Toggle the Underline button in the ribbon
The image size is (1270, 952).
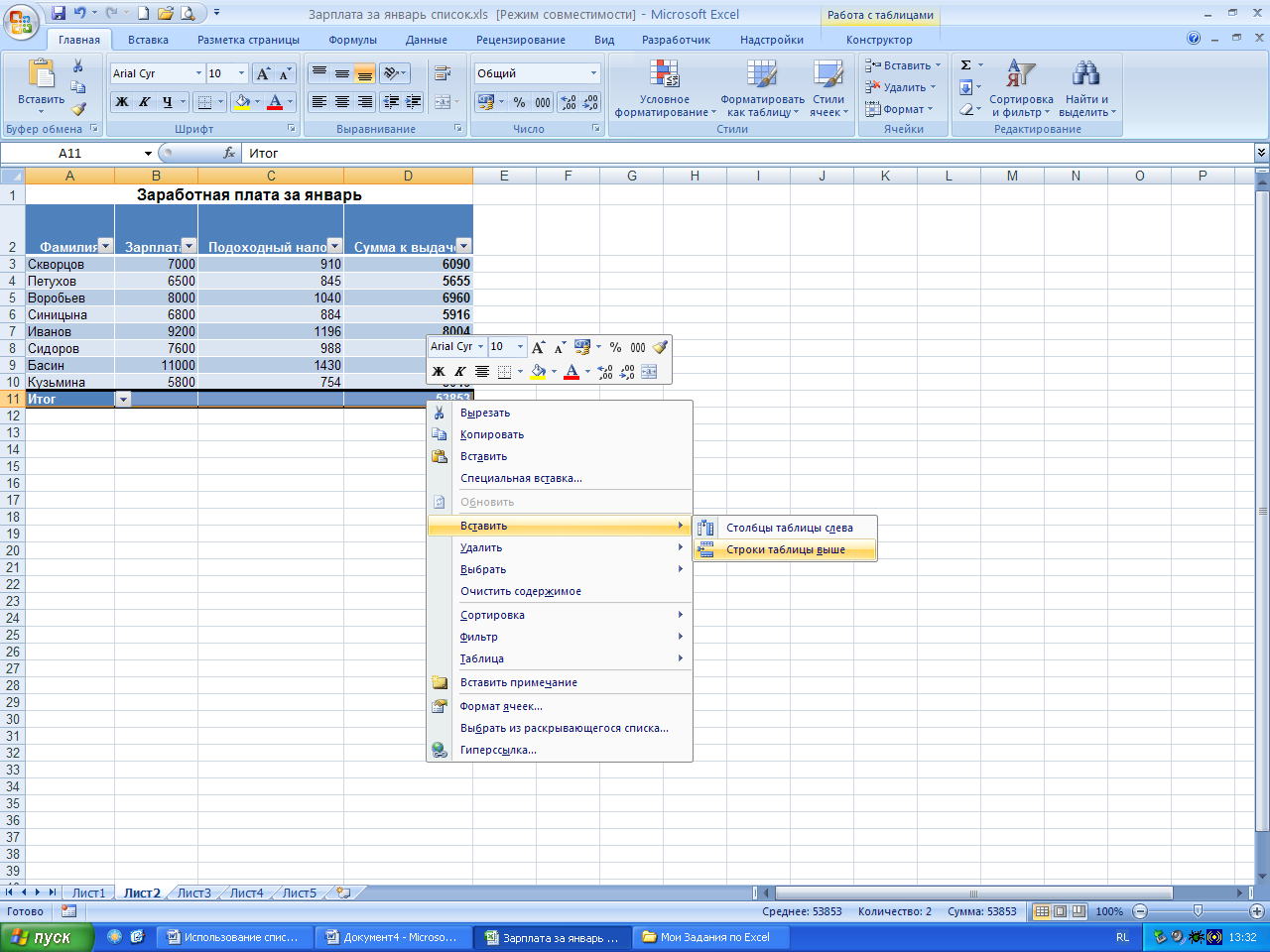click(x=168, y=101)
